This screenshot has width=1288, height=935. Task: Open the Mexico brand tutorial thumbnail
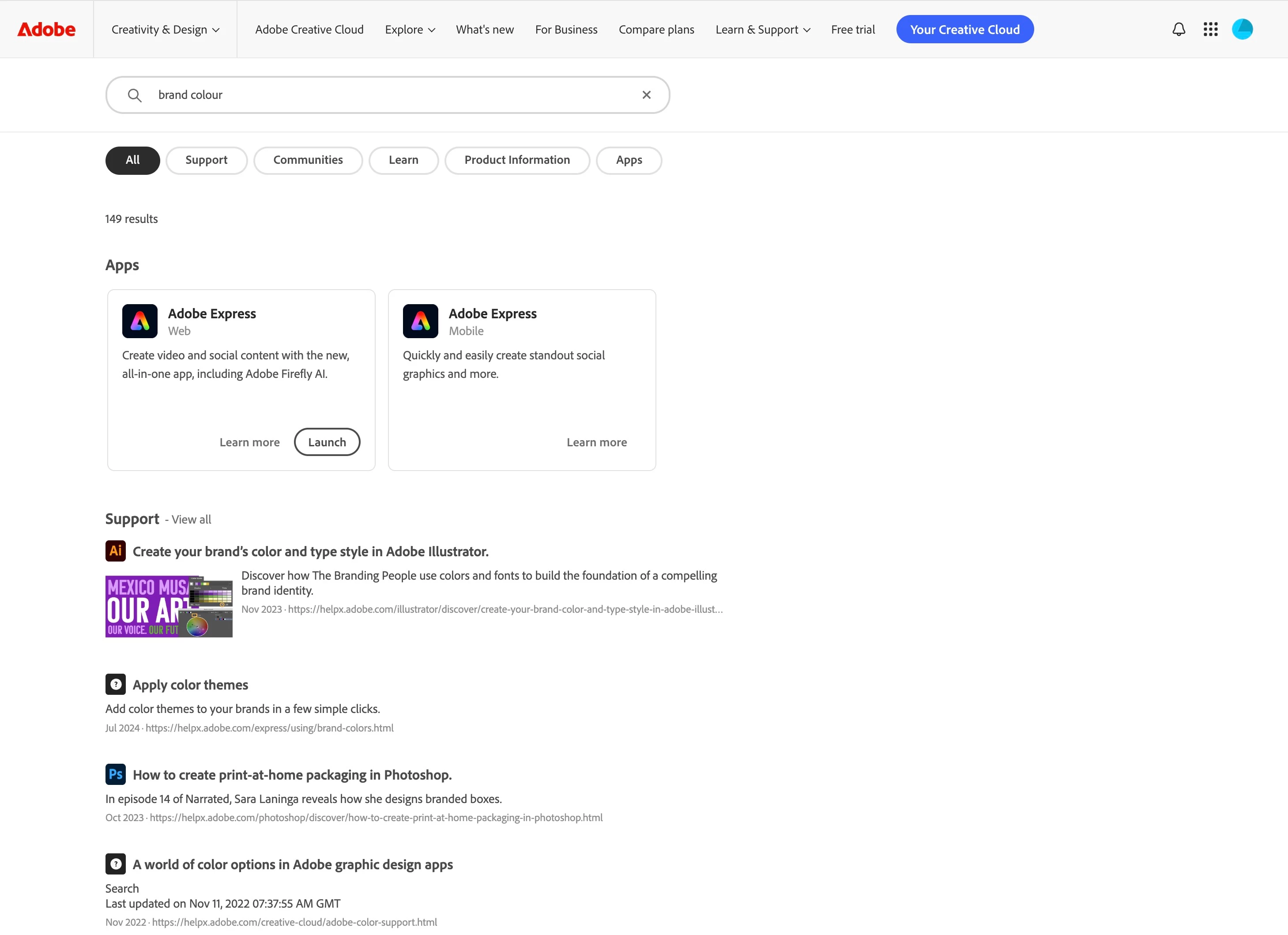click(x=169, y=606)
